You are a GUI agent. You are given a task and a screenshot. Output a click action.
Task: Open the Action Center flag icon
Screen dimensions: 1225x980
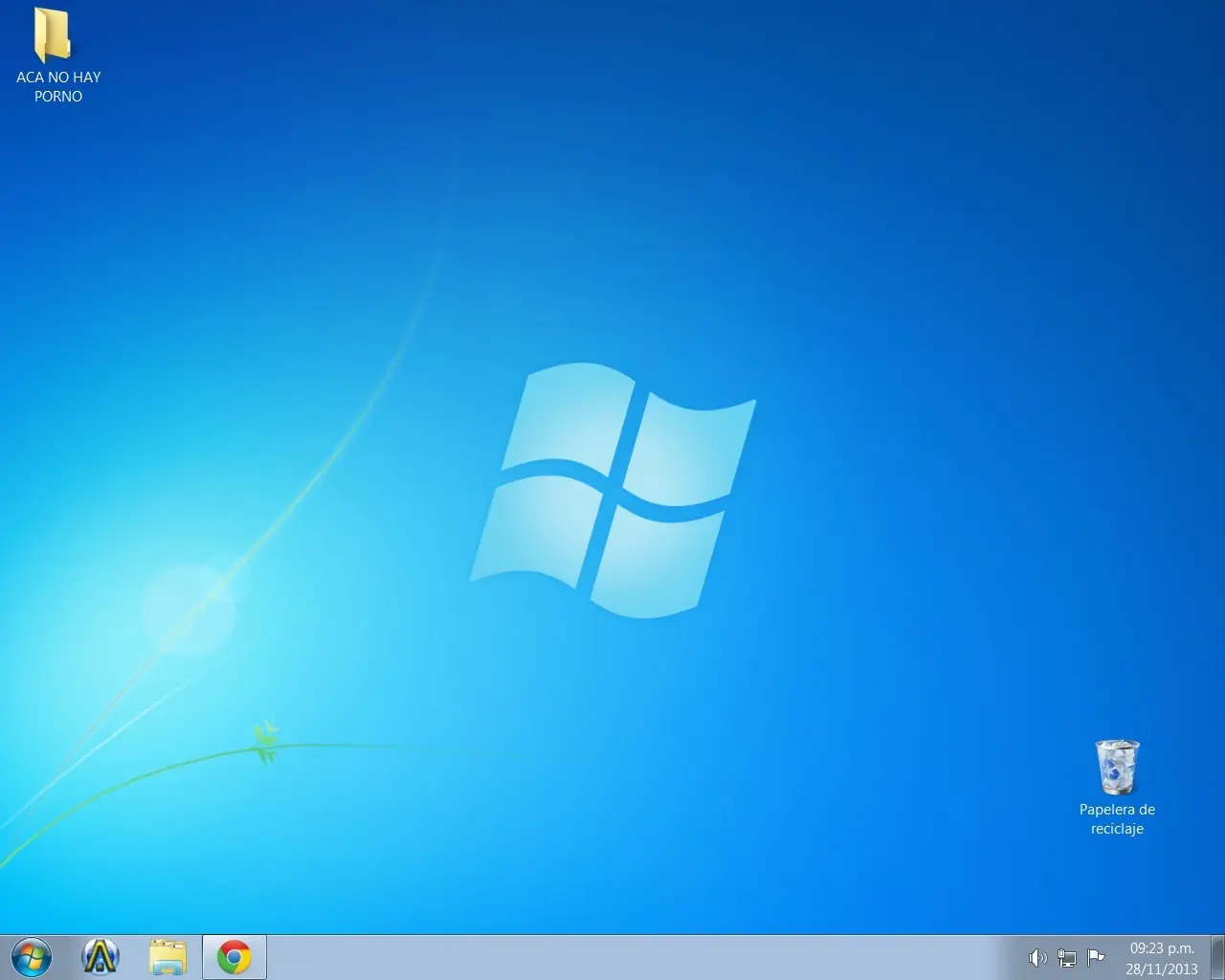pos(1096,957)
